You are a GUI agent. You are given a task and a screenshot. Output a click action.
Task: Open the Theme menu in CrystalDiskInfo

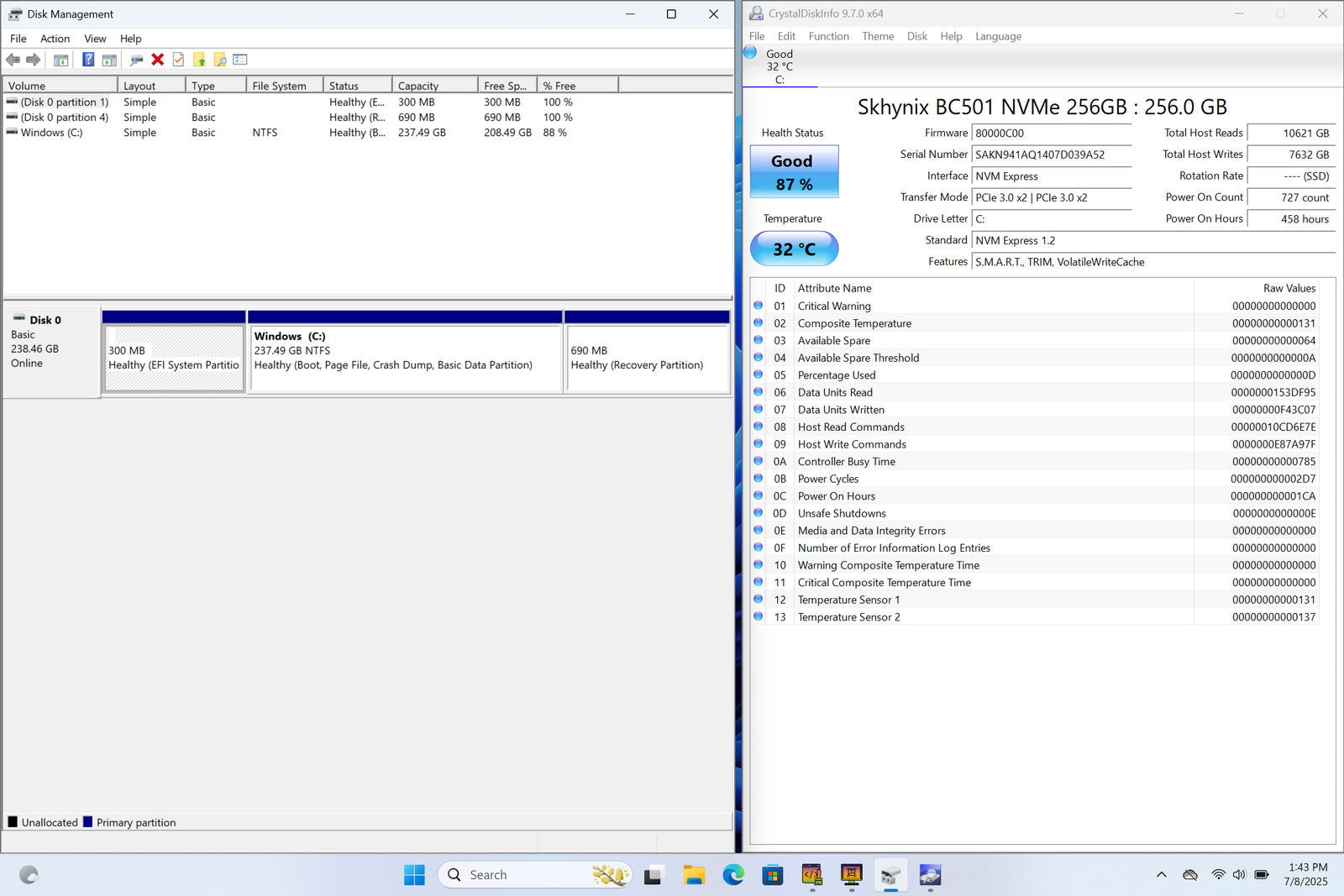(877, 36)
